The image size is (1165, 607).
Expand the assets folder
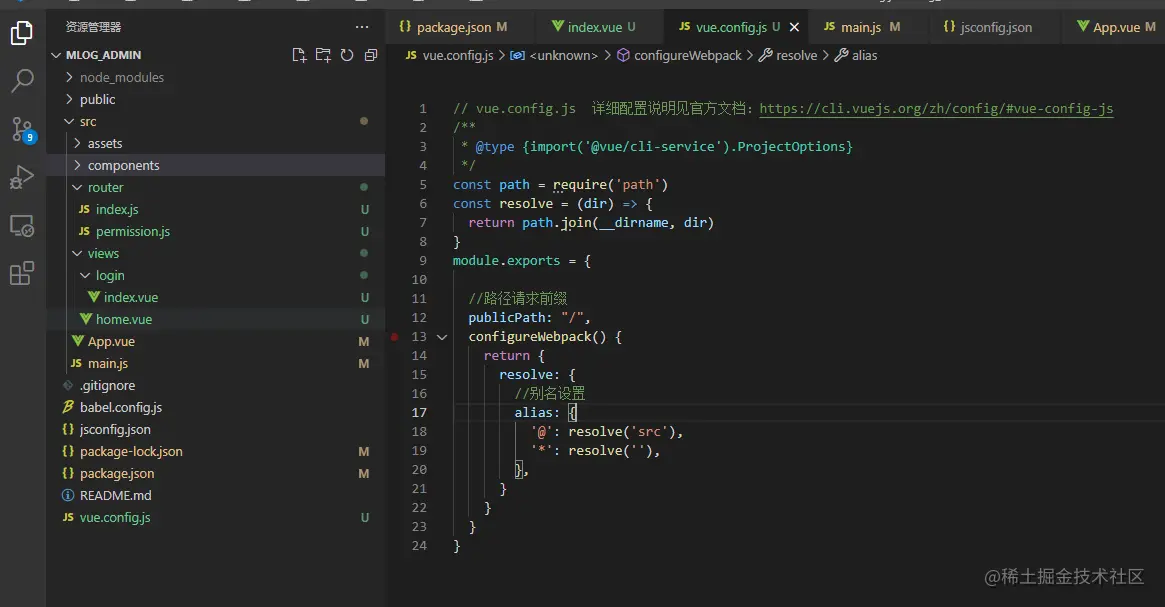[77, 143]
